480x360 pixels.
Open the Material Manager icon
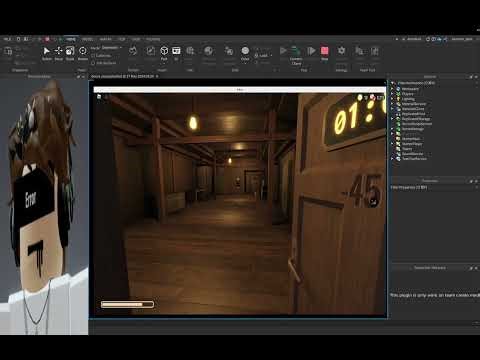[209, 51]
